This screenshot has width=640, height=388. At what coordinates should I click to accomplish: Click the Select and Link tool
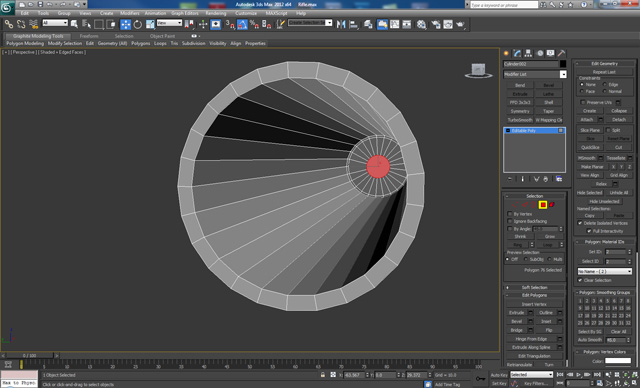tap(9, 24)
